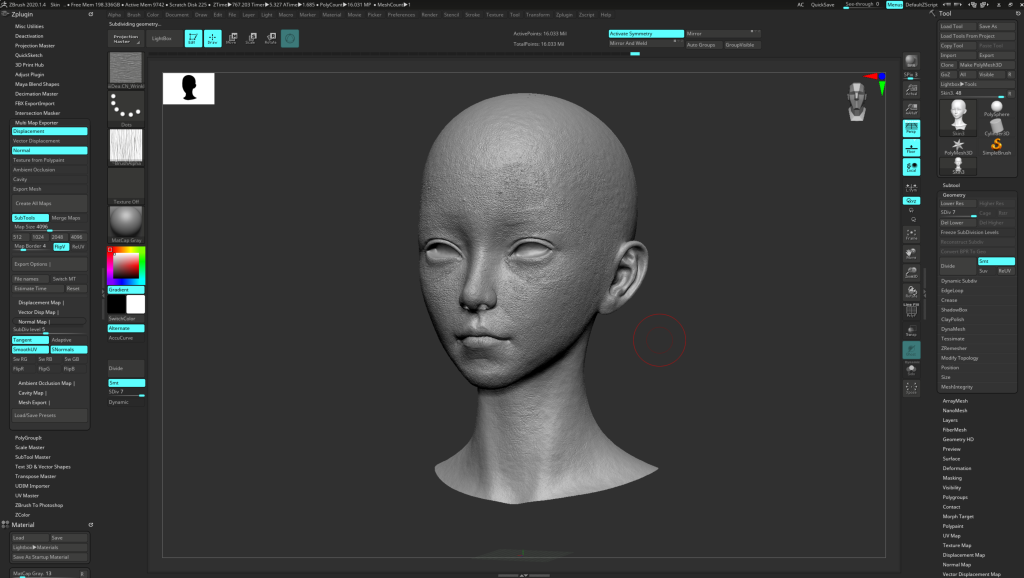
Task: Choose the Scale transform icon
Action: coord(250,39)
